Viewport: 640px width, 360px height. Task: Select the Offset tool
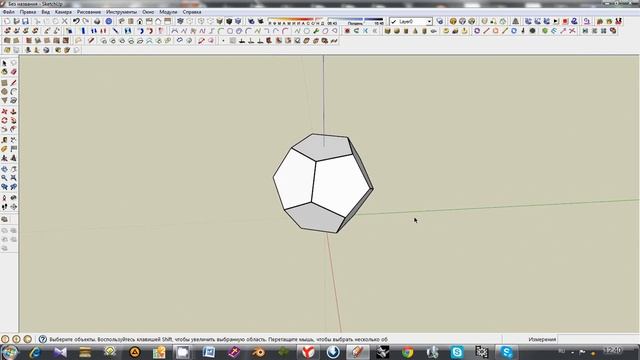coord(13,129)
